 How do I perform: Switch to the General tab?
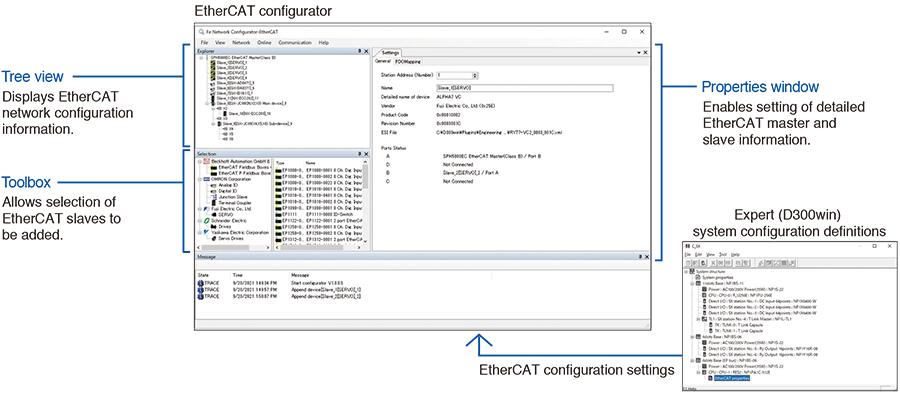click(x=383, y=61)
